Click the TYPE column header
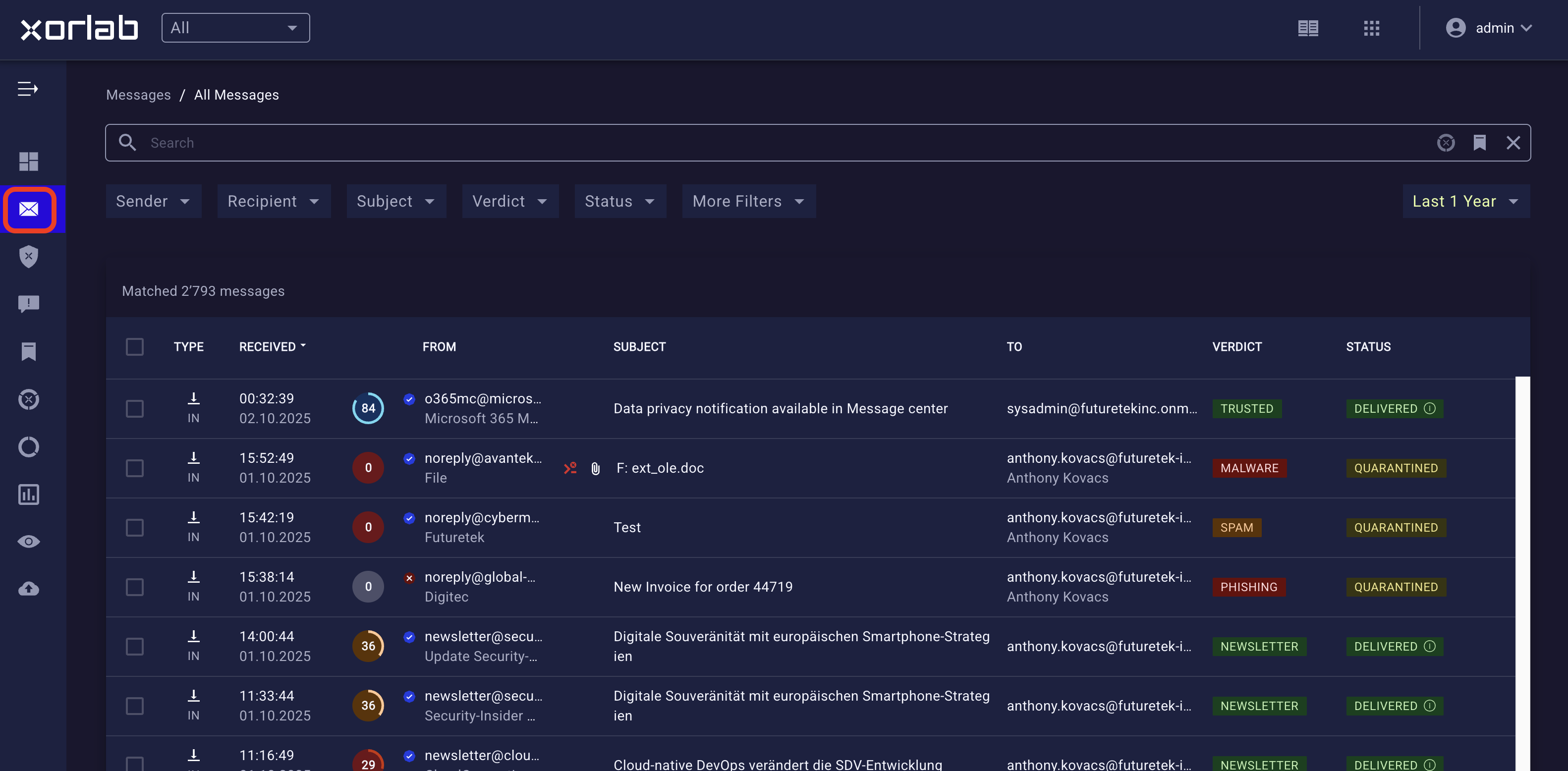Image resolution: width=1568 pixels, height=771 pixels. pyautogui.click(x=189, y=347)
